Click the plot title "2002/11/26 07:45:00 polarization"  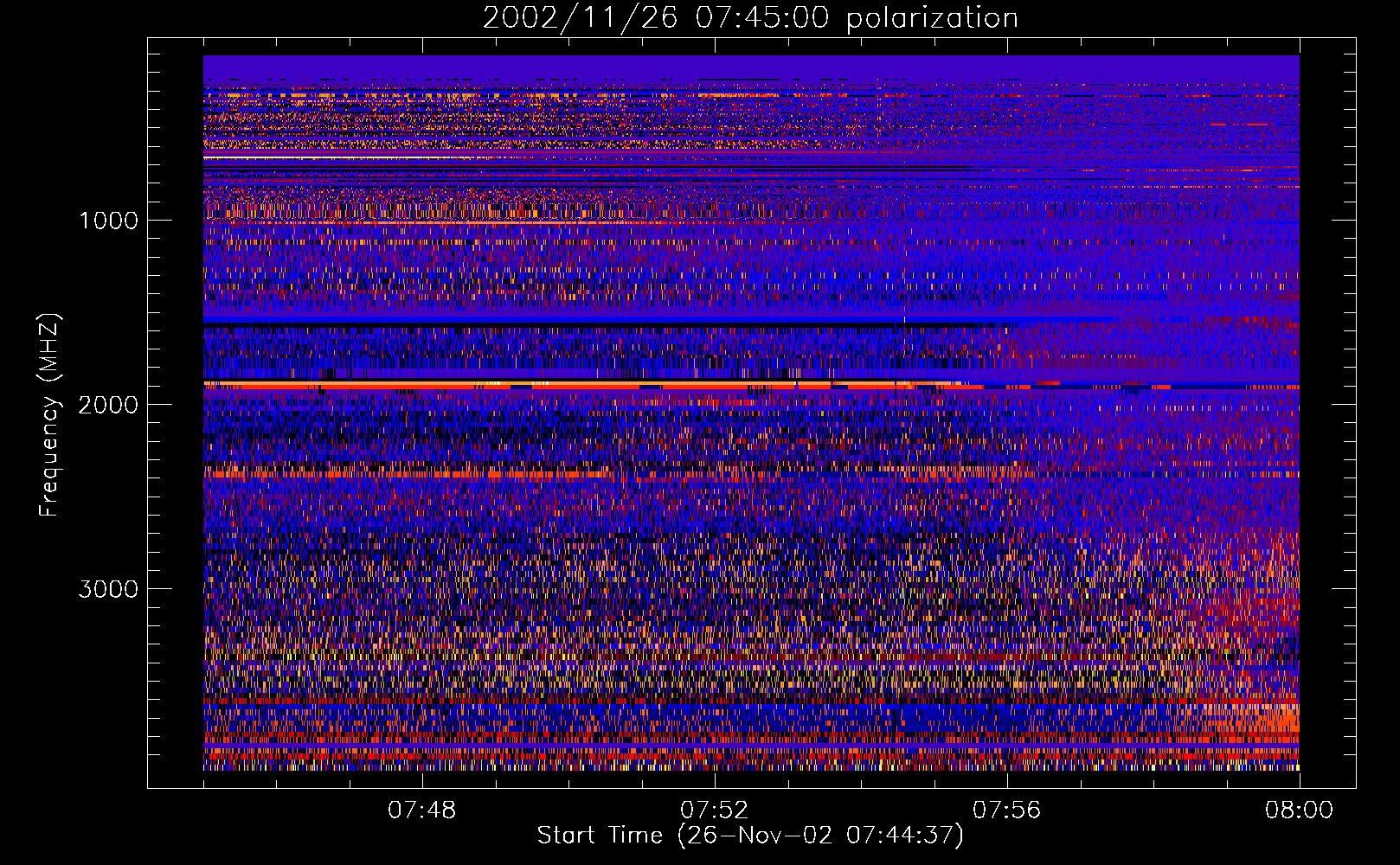pyautogui.click(x=750, y=17)
